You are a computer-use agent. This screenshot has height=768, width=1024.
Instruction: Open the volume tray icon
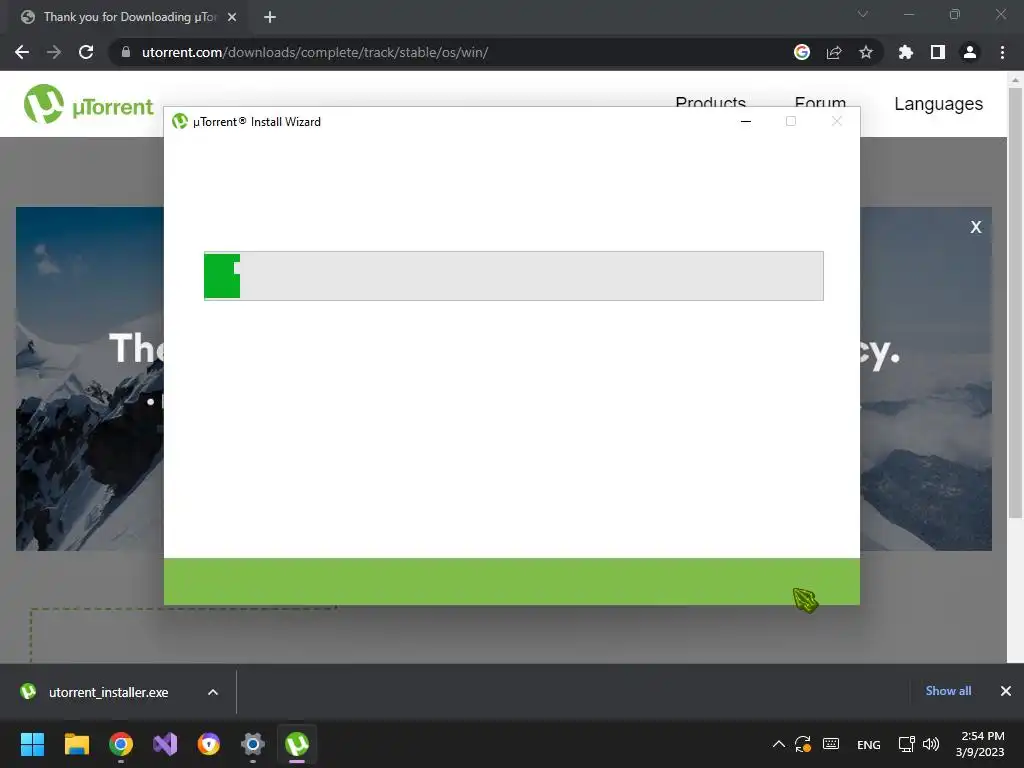(x=931, y=744)
